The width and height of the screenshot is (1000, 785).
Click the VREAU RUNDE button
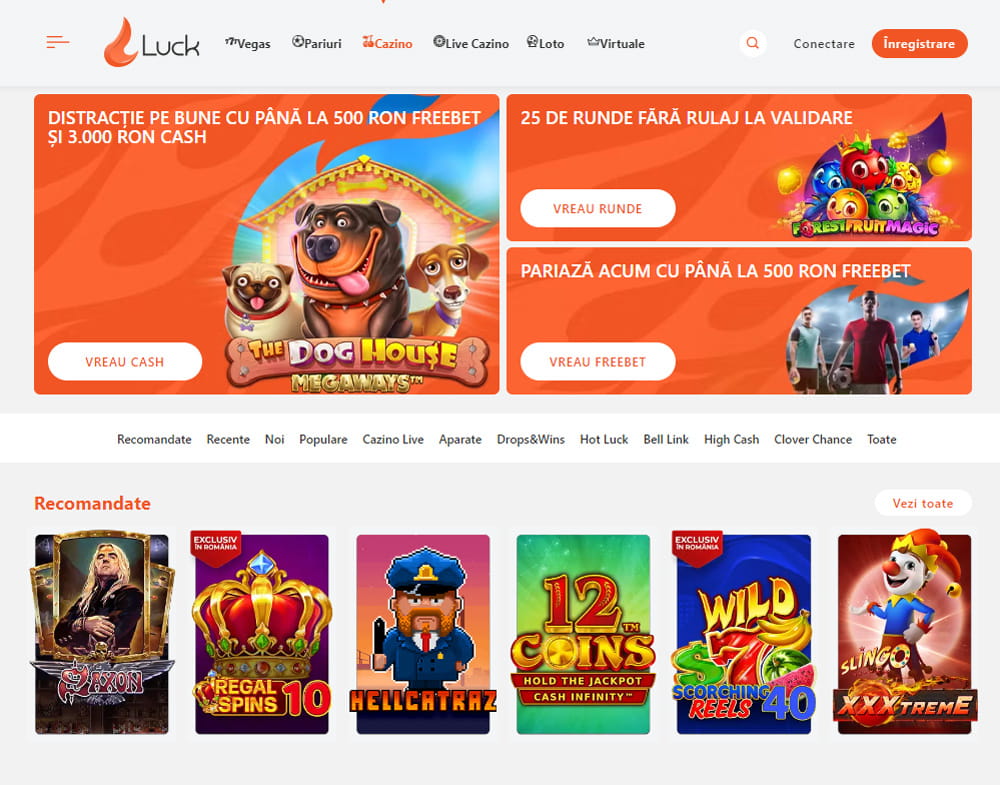tap(598, 209)
